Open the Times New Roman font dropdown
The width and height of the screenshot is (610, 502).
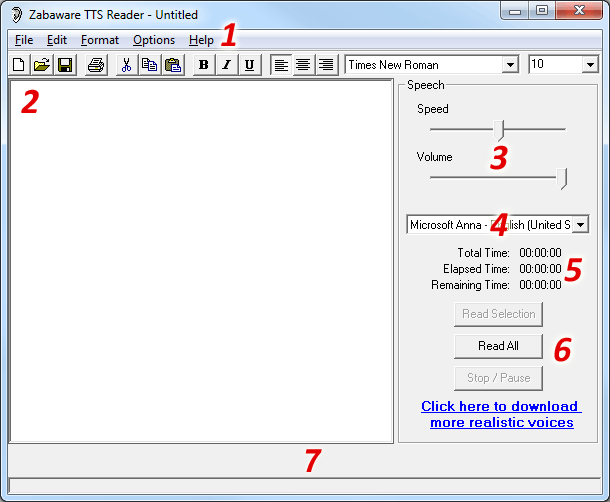(510, 65)
